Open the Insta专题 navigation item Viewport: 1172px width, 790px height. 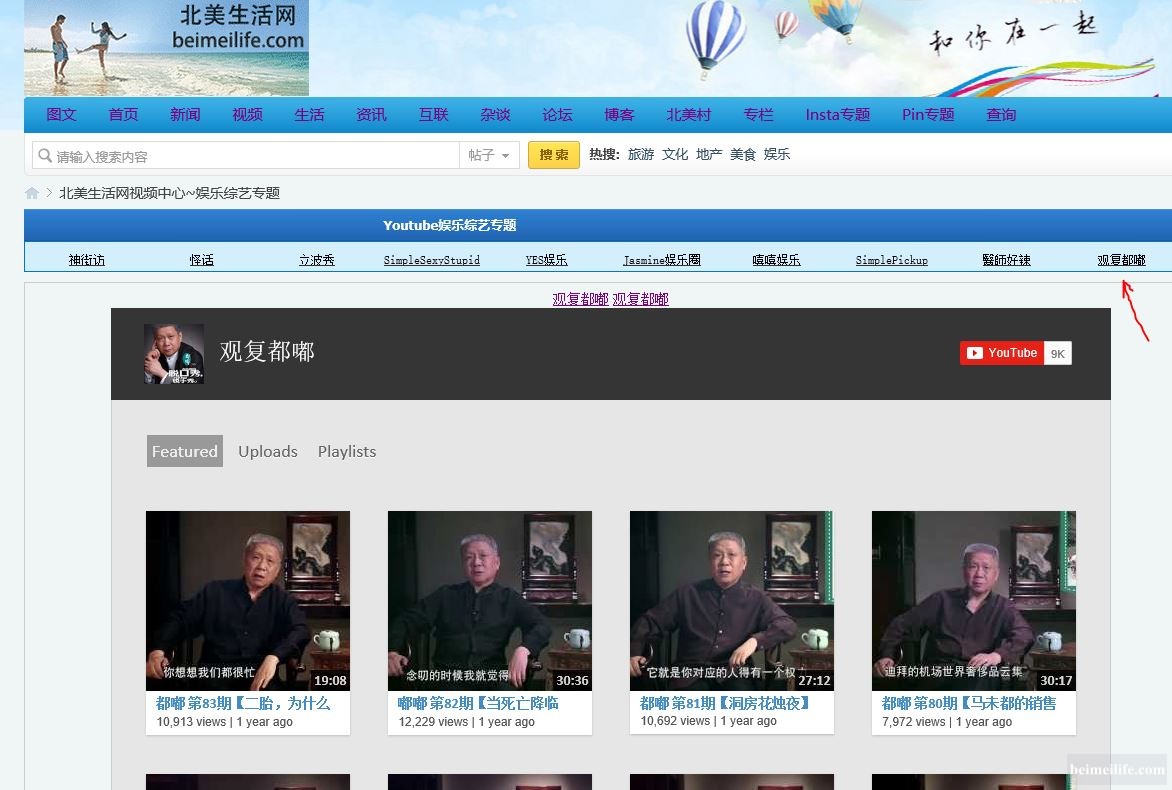click(x=837, y=115)
